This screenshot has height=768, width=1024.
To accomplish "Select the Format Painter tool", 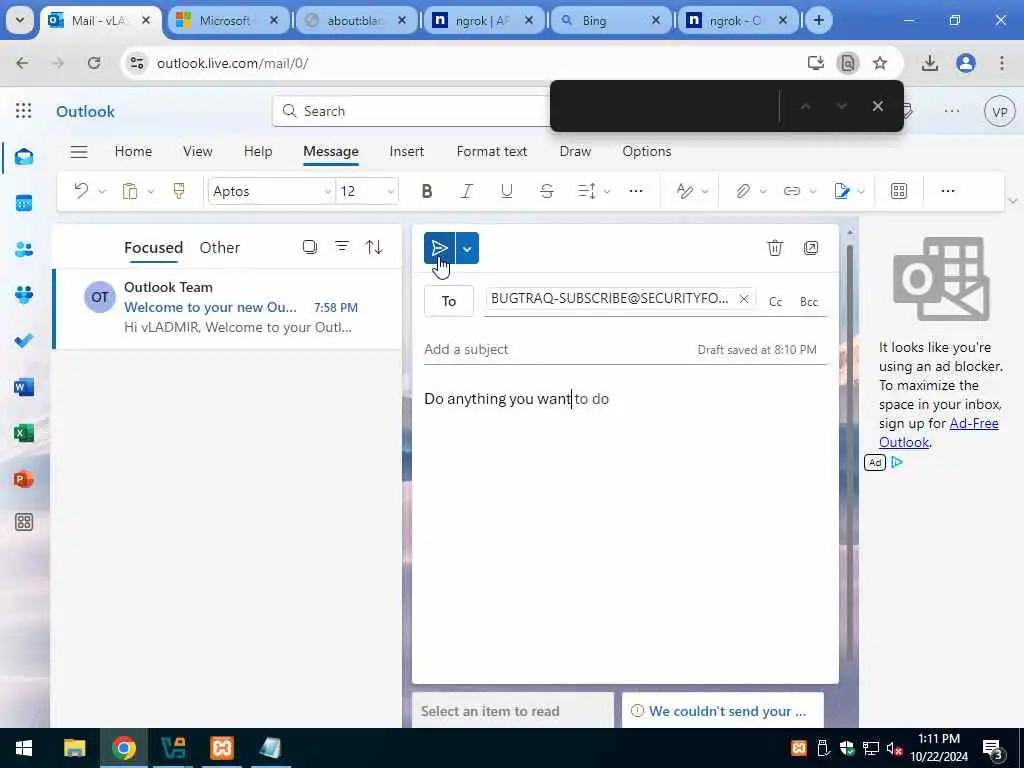I will [178, 191].
